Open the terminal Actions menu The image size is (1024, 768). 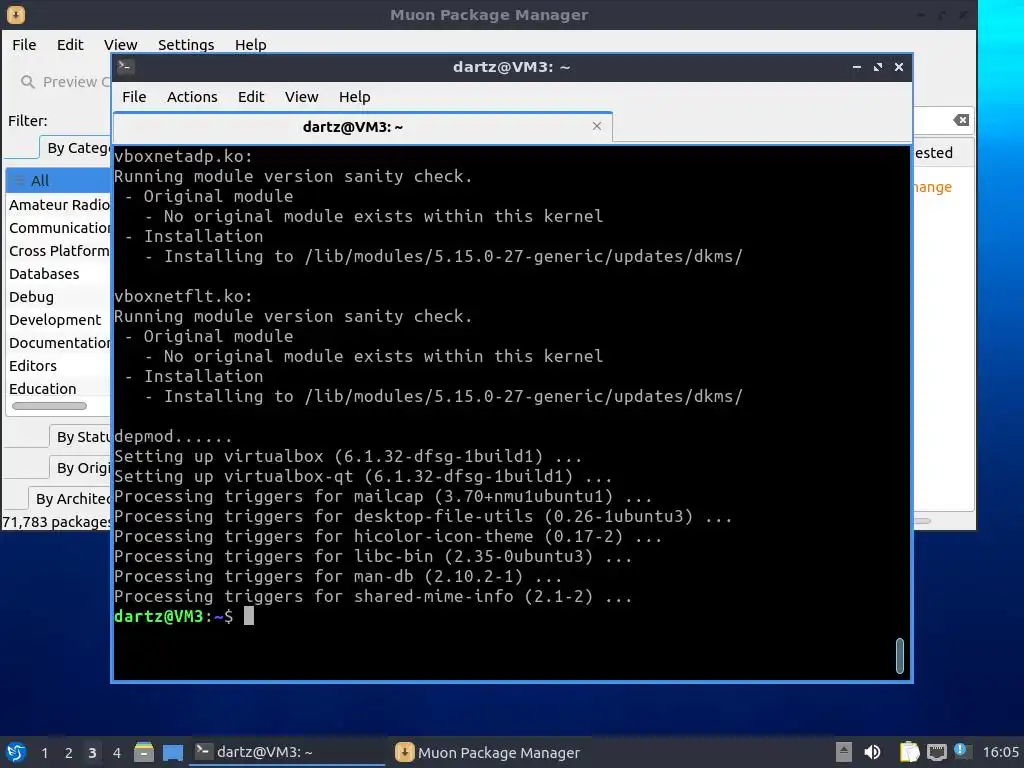coord(192,97)
